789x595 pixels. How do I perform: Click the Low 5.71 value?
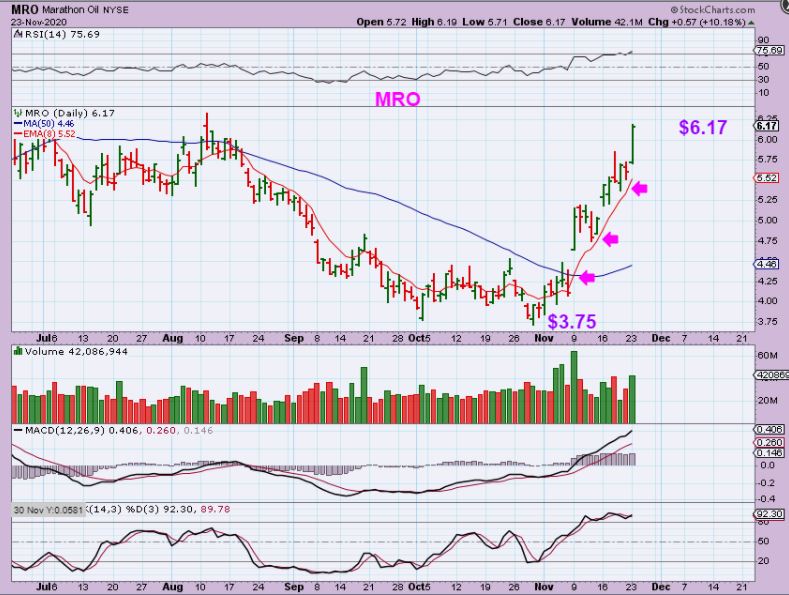click(x=485, y=22)
